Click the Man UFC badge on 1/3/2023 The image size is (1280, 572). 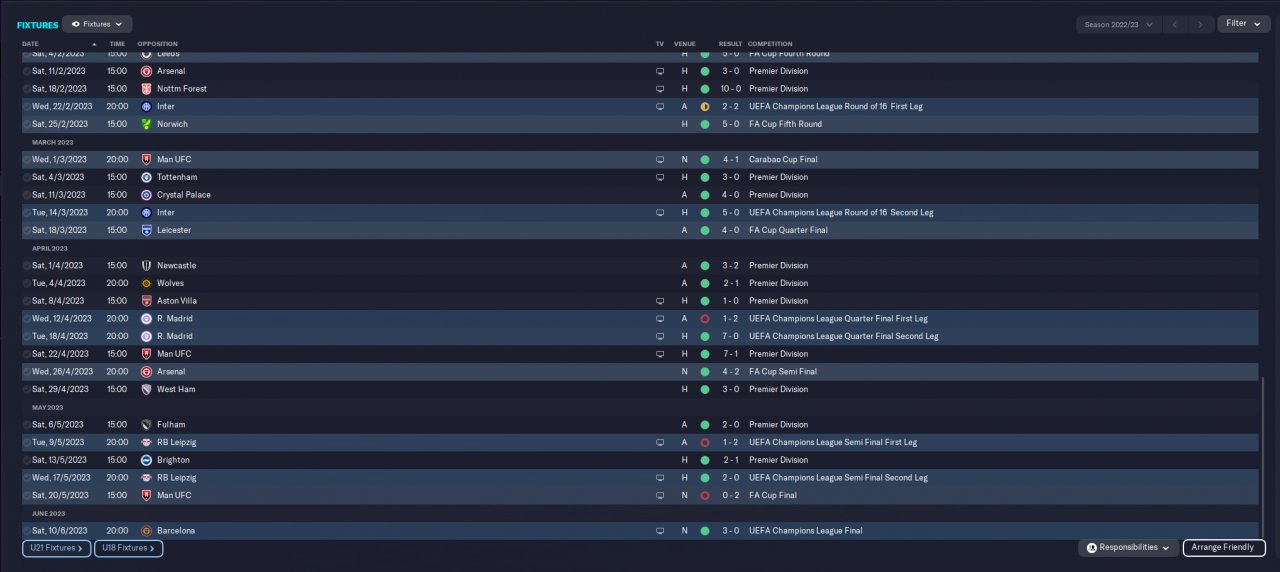coord(146,159)
